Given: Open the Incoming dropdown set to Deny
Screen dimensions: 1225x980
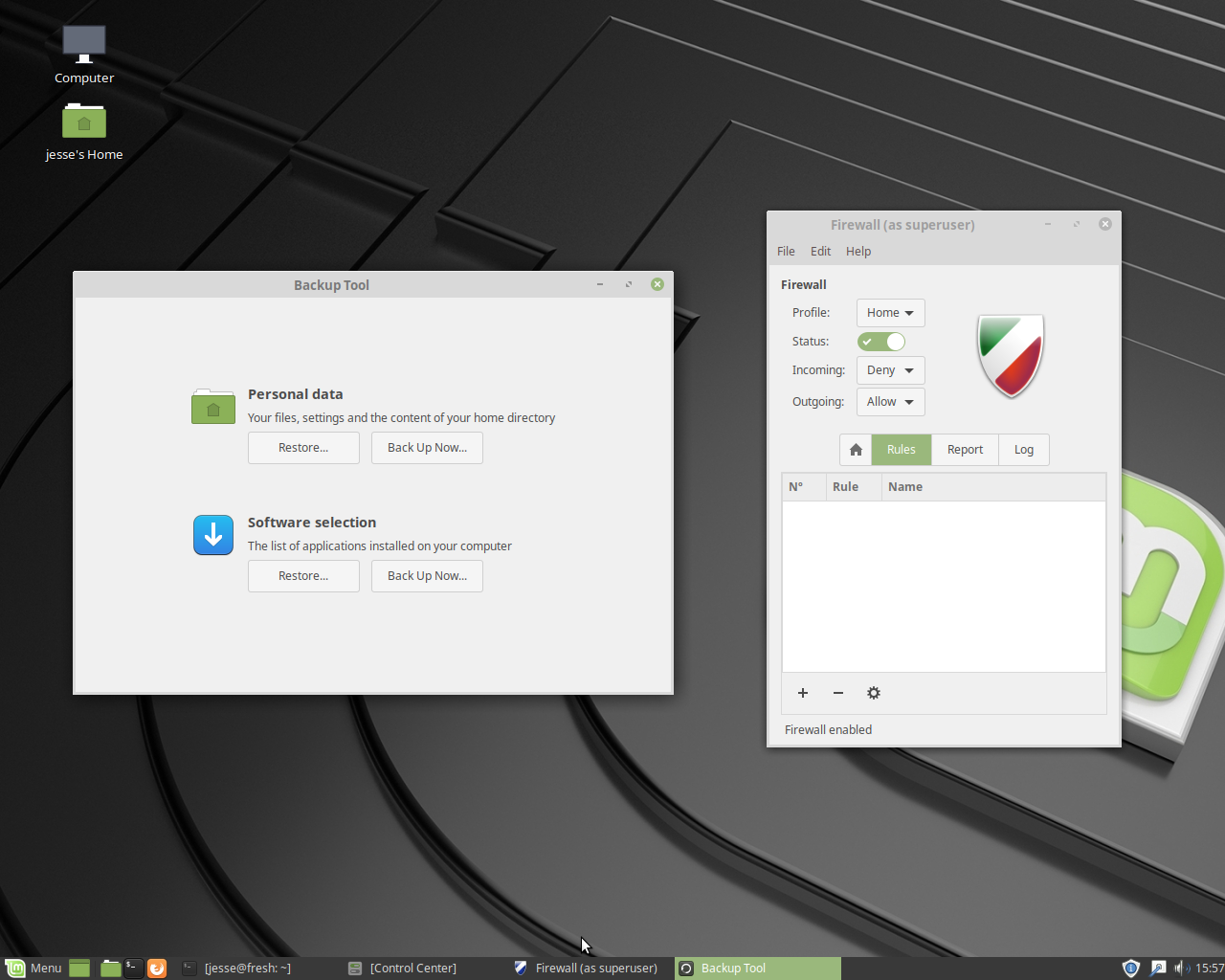Looking at the screenshot, I should (x=890, y=370).
